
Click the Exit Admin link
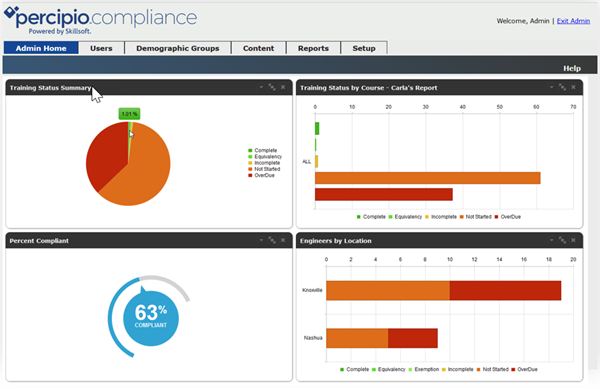[x=573, y=21]
